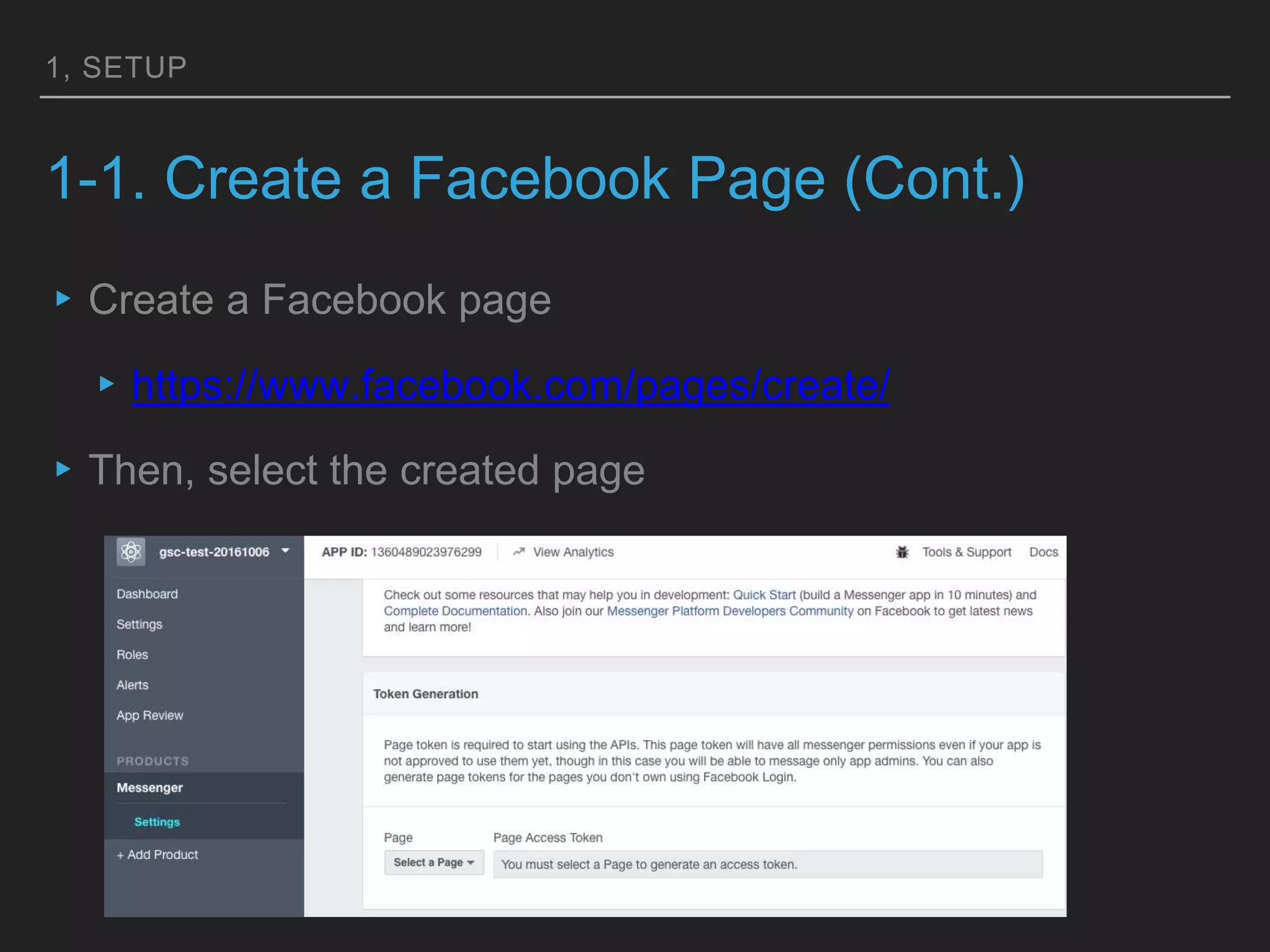Viewport: 1270px width, 952px height.
Task: Go to Roles in the sidebar
Action: pos(132,654)
